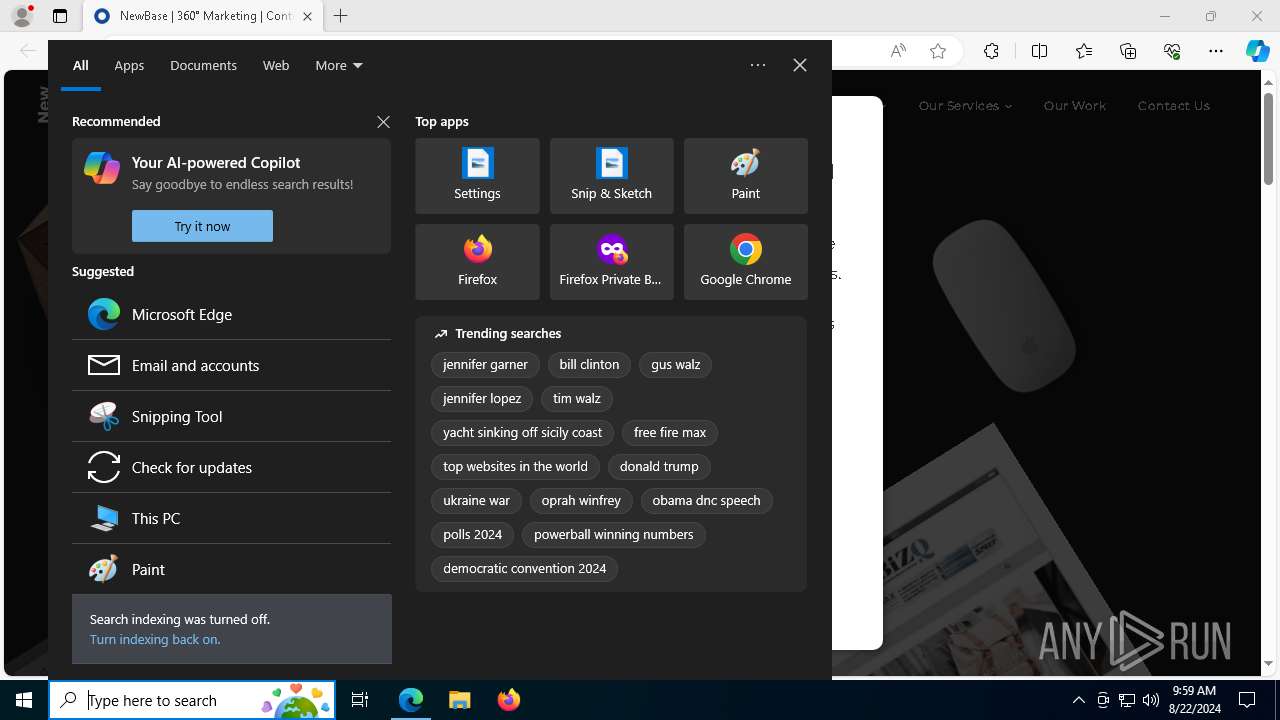Screen dimensions: 1280x720
Task: Dismiss the Recommended Copilot card
Action: point(383,121)
